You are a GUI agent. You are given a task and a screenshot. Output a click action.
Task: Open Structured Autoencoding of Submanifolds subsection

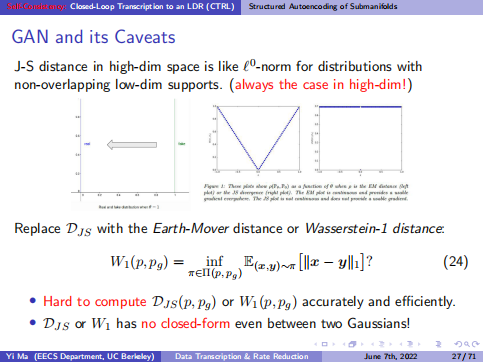click(x=323, y=6)
